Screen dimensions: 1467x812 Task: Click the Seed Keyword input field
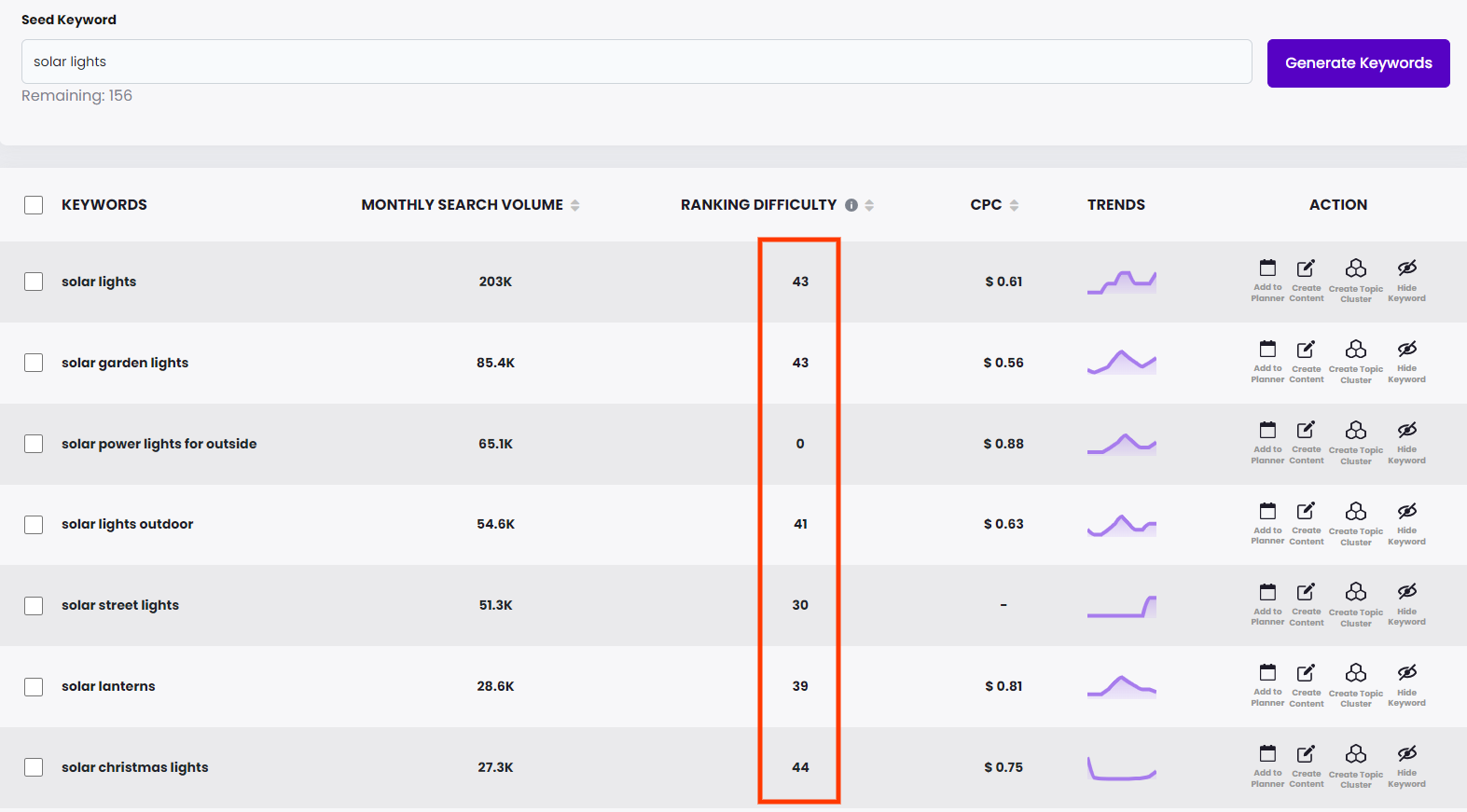pyautogui.click(x=636, y=62)
